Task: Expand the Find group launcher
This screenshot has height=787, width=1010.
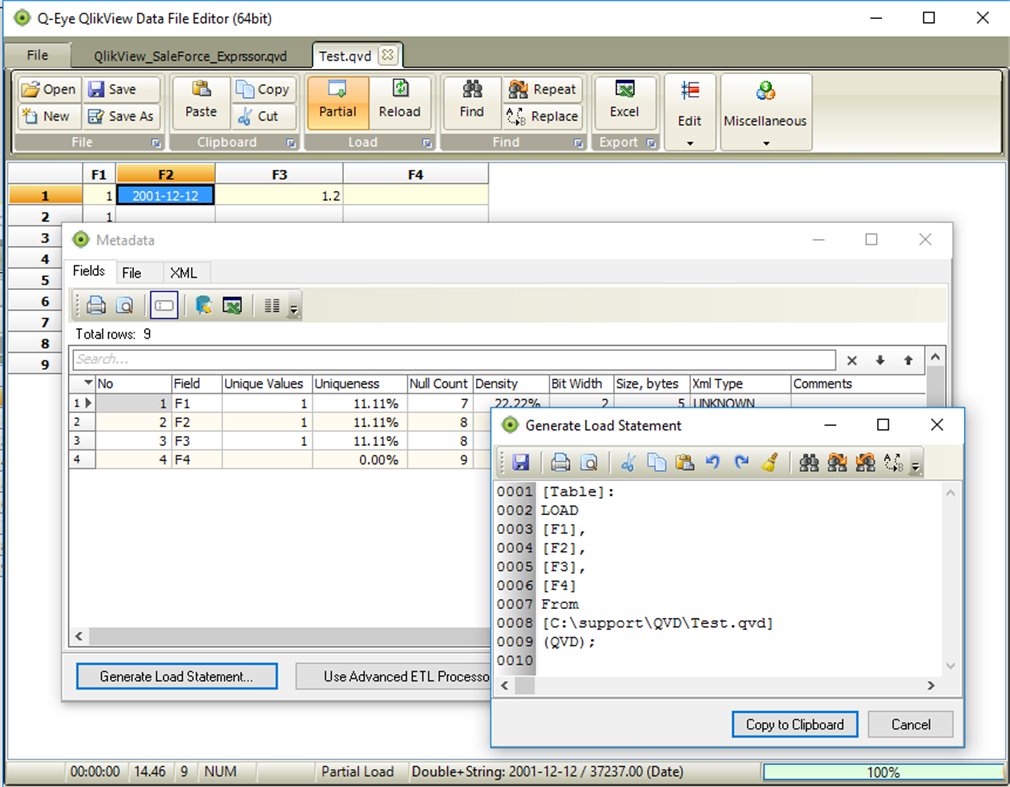Action: click(578, 143)
